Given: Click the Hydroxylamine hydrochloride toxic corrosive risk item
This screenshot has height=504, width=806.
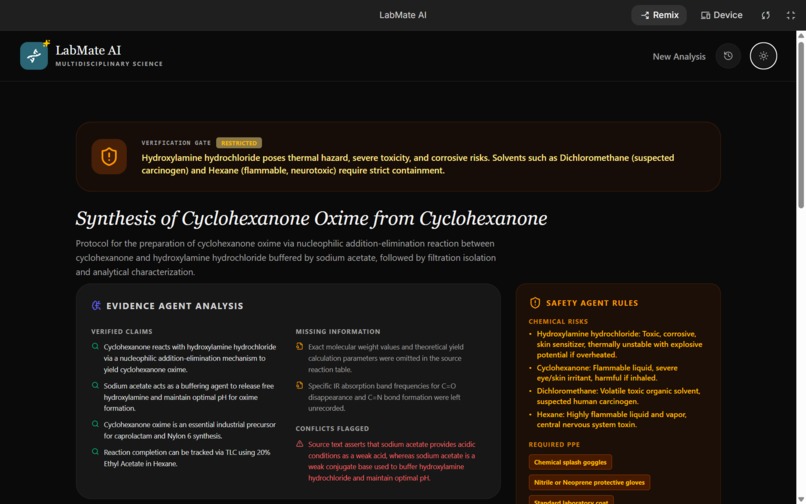Looking at the screenshot, I should click(x=619, y=344).
